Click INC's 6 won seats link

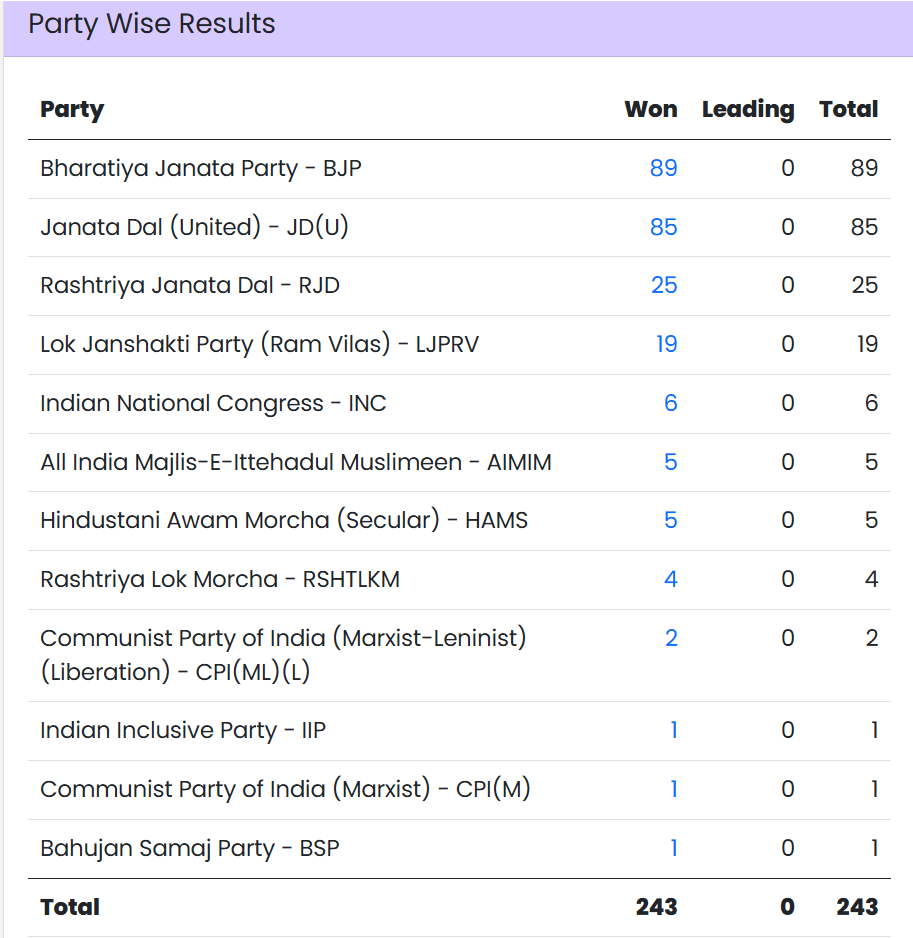(670, 403)
